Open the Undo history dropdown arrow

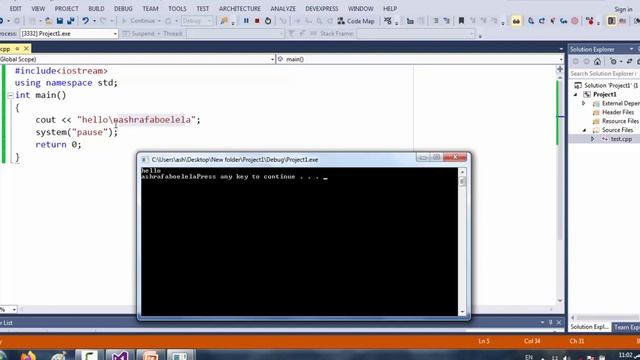(94, 21)
